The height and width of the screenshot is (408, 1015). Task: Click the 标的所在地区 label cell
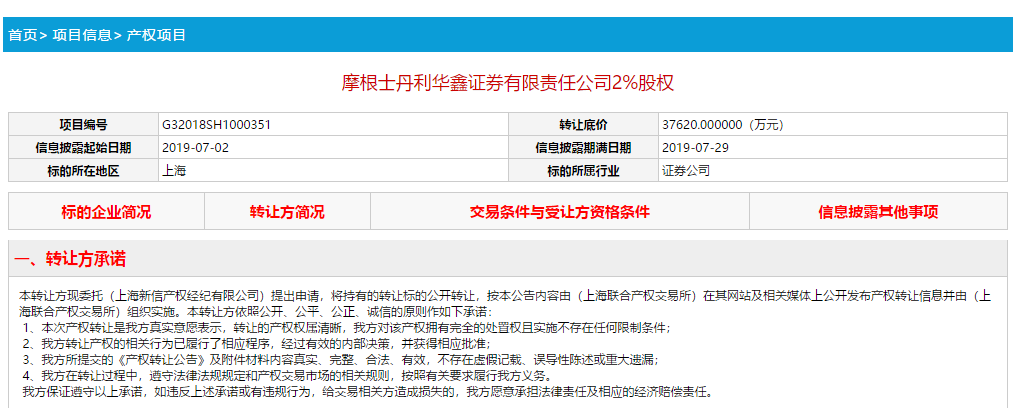coord(83,171)
